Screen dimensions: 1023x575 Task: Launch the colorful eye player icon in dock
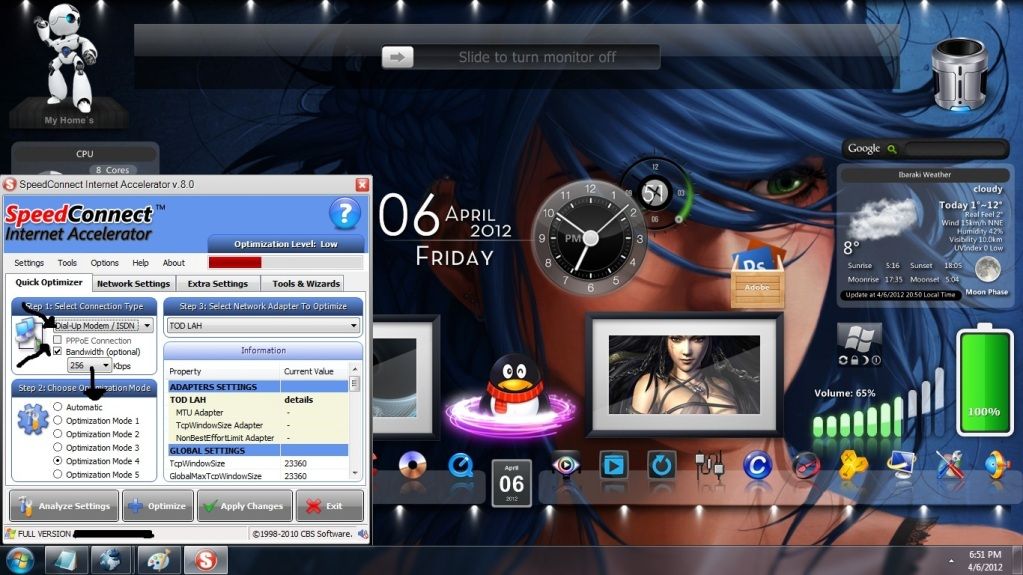566,465
